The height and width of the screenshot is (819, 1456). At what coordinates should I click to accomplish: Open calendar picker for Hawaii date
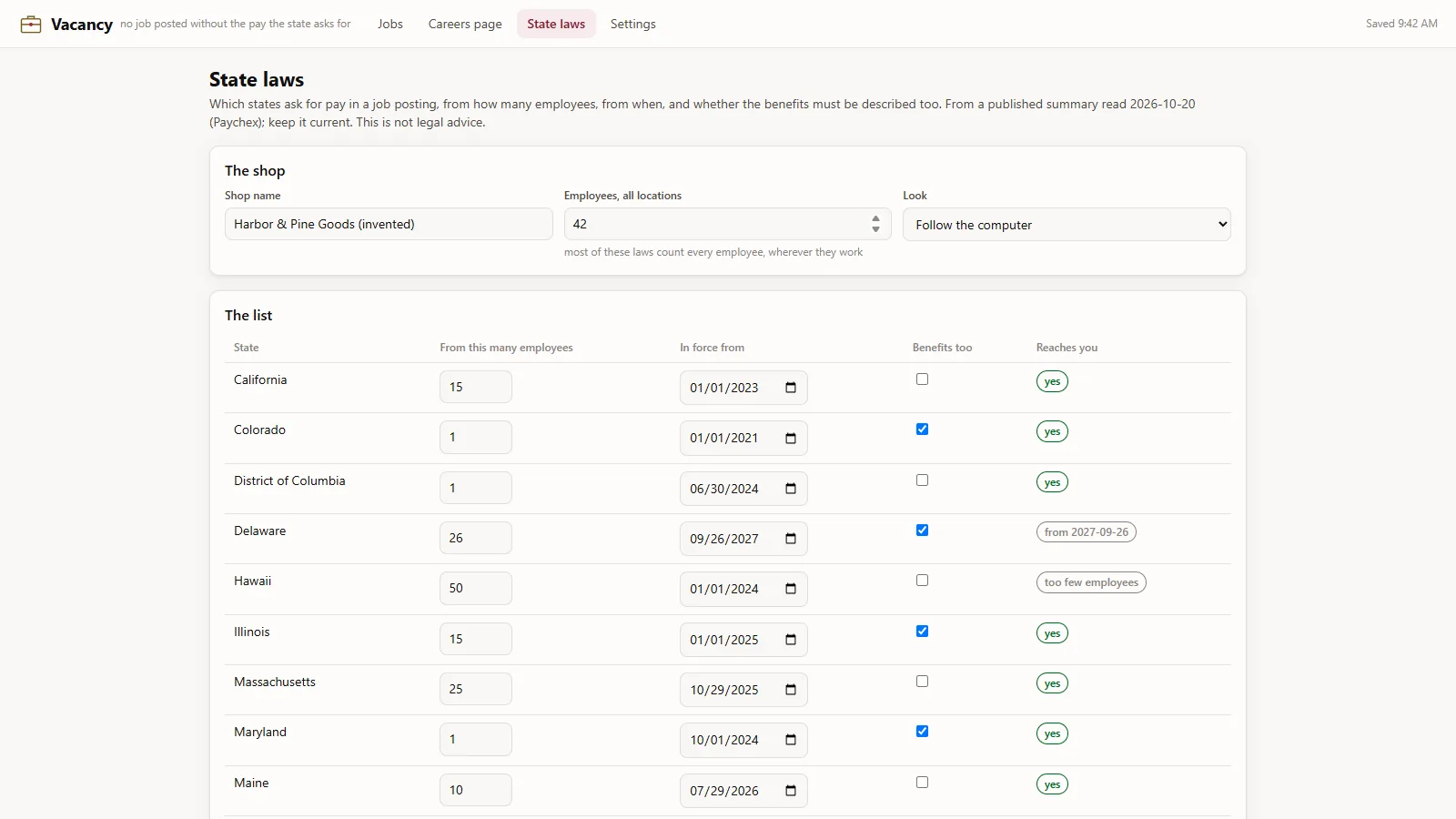point(791,589)
